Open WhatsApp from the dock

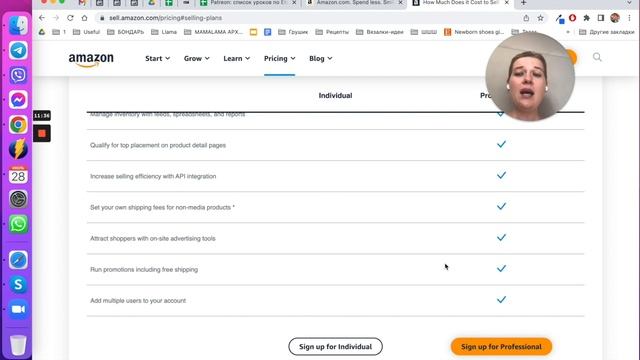pos(18,224)
